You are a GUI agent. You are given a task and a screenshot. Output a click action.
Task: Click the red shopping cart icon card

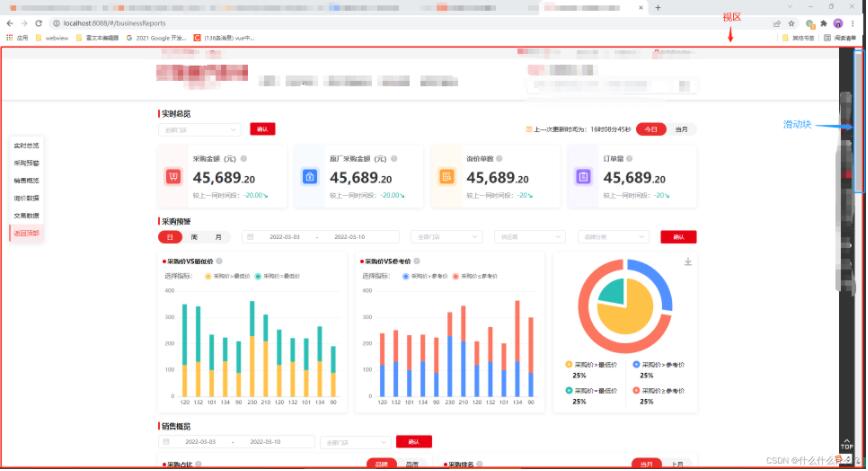point(174,177)
